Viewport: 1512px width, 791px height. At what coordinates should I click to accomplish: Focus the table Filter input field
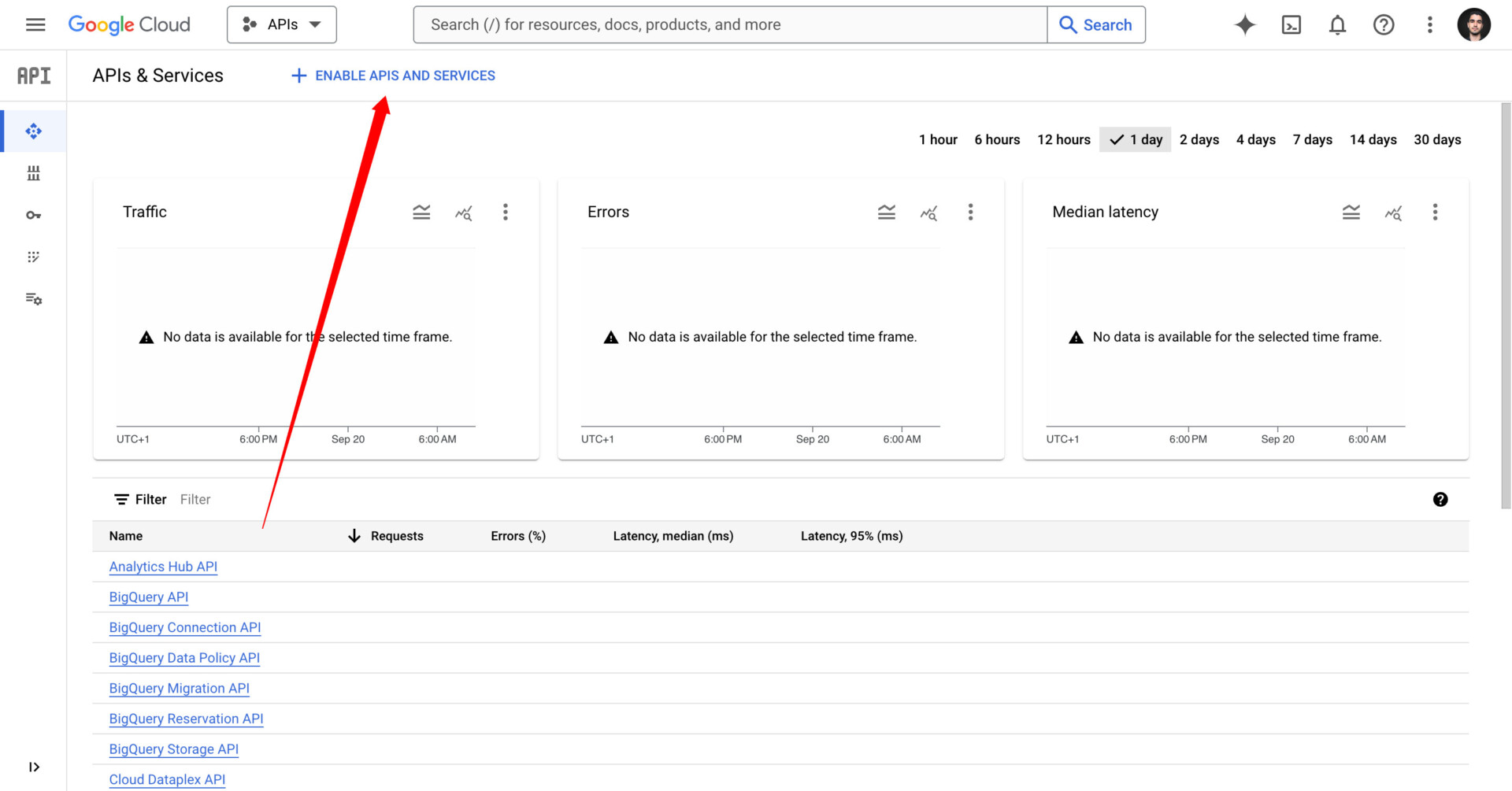(315, 500)
